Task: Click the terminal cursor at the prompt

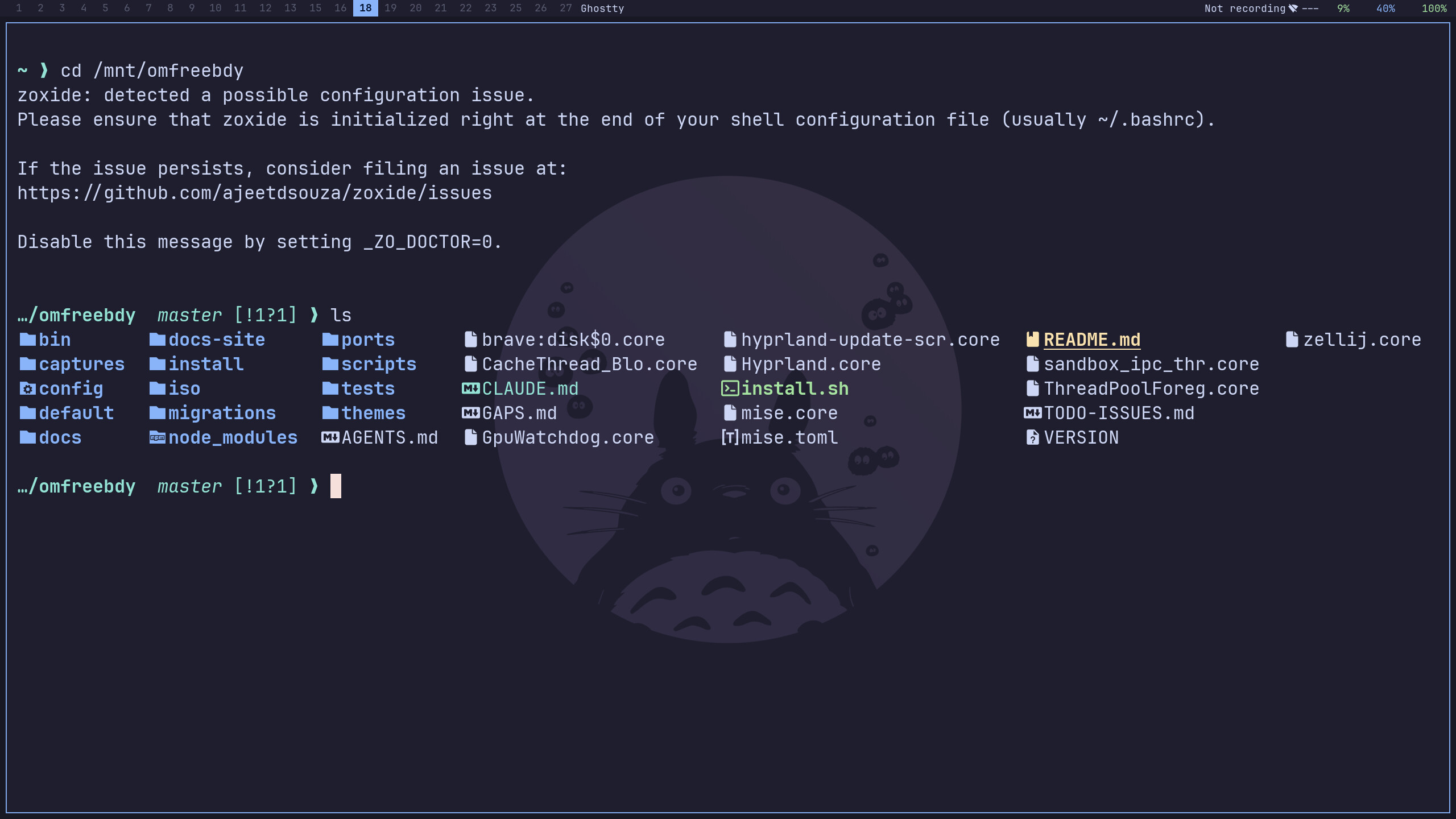Action: [336, 486]
